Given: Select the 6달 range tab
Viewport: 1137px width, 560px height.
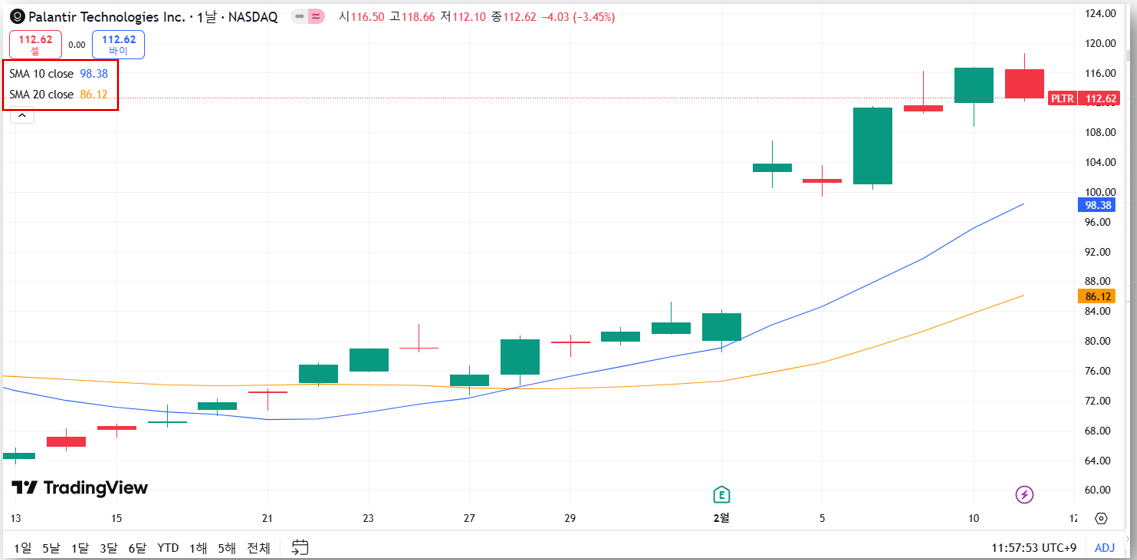Looking at the screenshot, I should coord(137,548).
